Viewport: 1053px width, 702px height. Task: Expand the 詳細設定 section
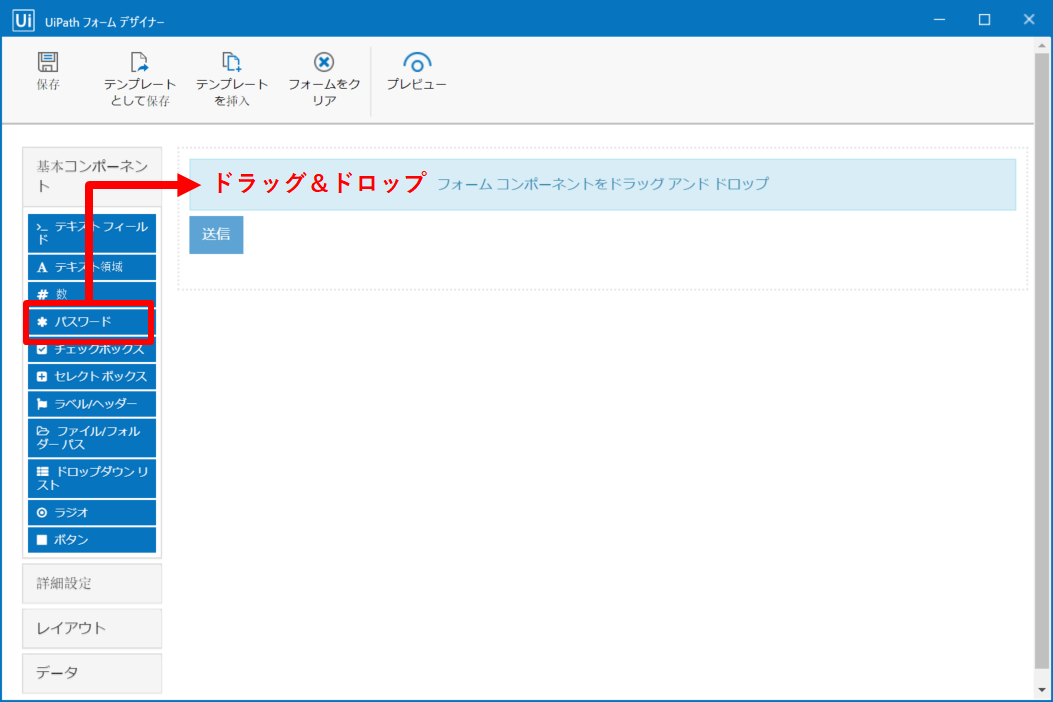[91, 583]
